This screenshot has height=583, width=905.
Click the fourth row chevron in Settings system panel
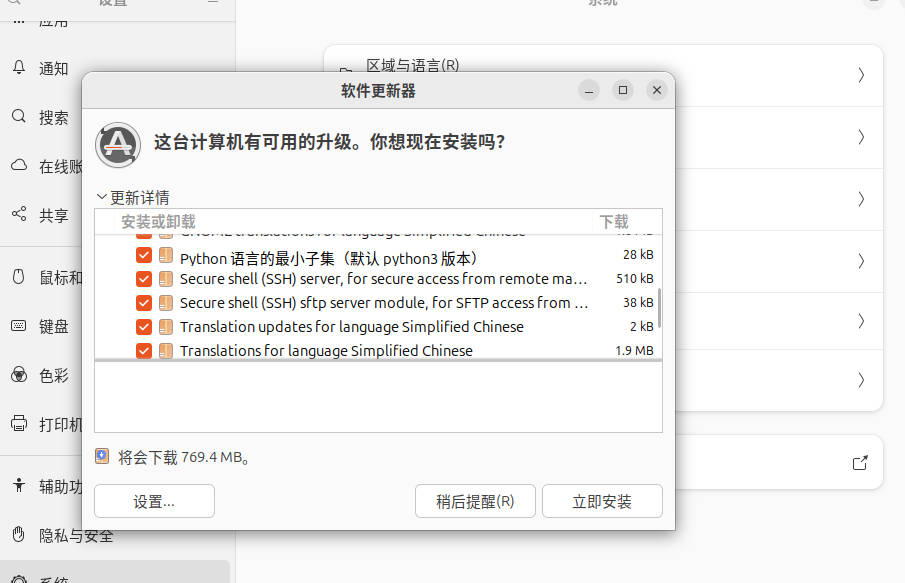861,261
